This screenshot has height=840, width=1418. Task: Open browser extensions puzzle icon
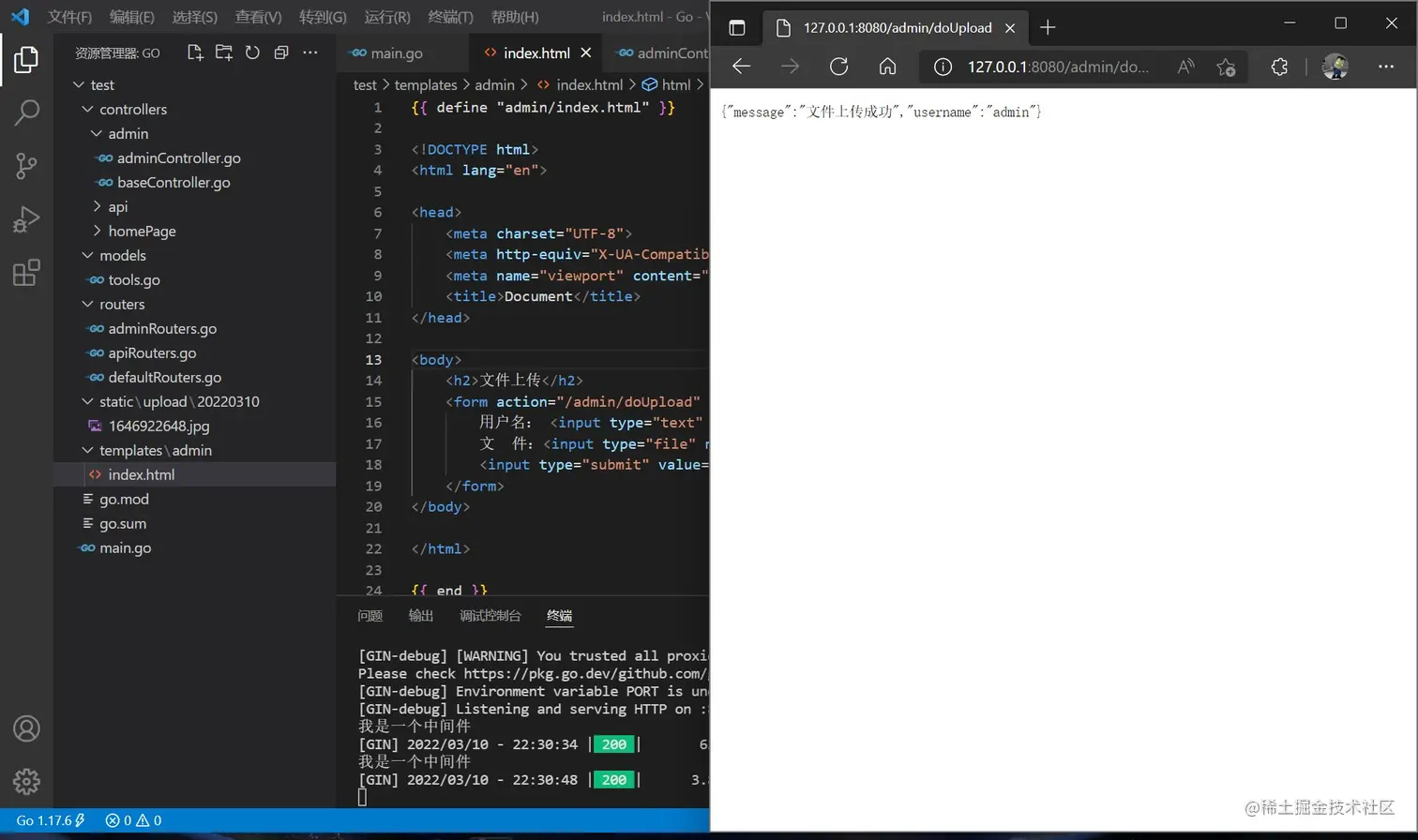[x=1280, y=67]
